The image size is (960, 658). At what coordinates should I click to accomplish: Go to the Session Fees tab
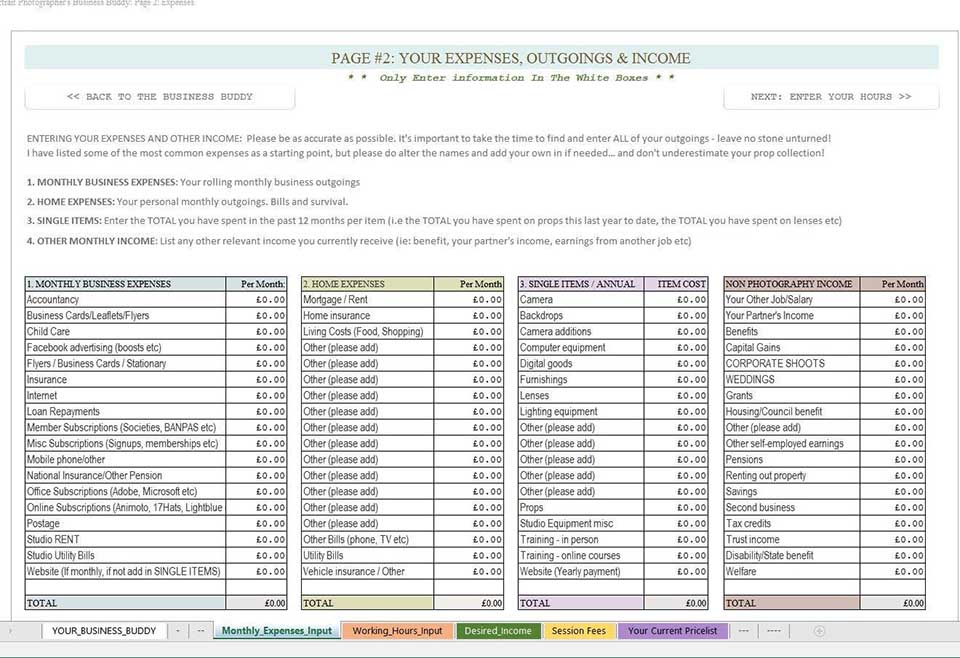579,630
